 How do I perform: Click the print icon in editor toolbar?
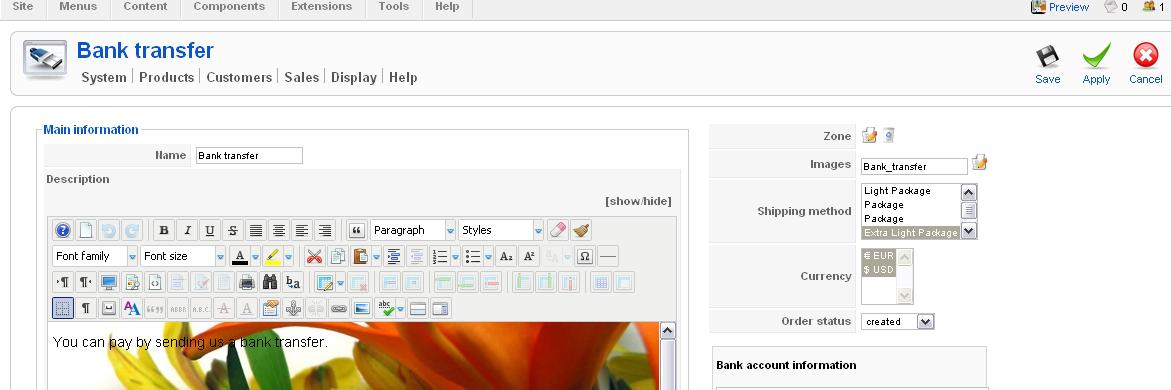pos(246,282)
